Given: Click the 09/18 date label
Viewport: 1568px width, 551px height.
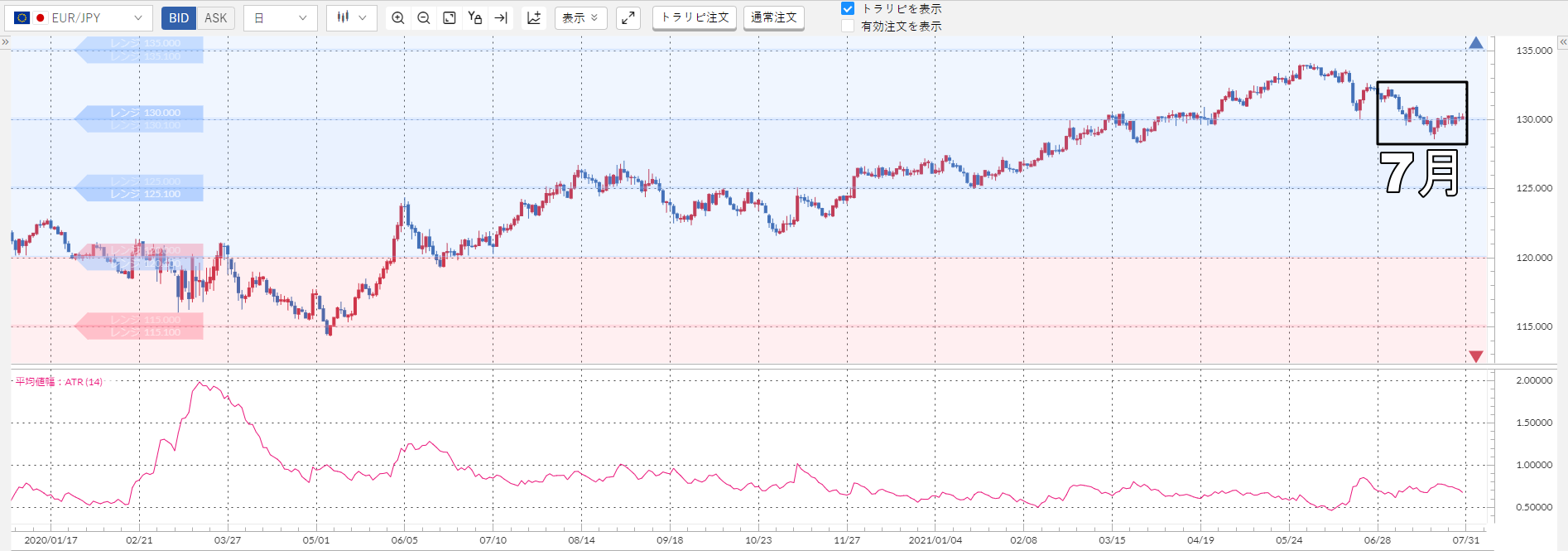Looking at the screenshot, I should pos(670,540).
